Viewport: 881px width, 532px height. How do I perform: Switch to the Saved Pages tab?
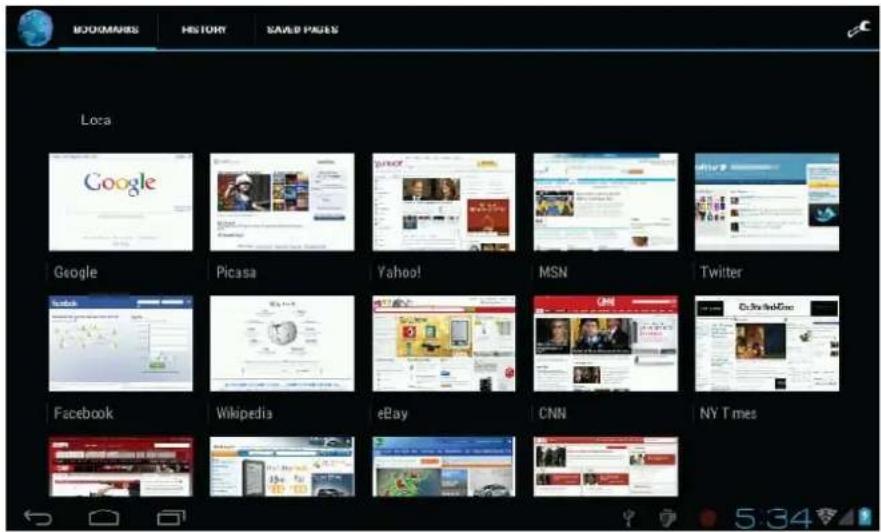click(x=302, y=29)
